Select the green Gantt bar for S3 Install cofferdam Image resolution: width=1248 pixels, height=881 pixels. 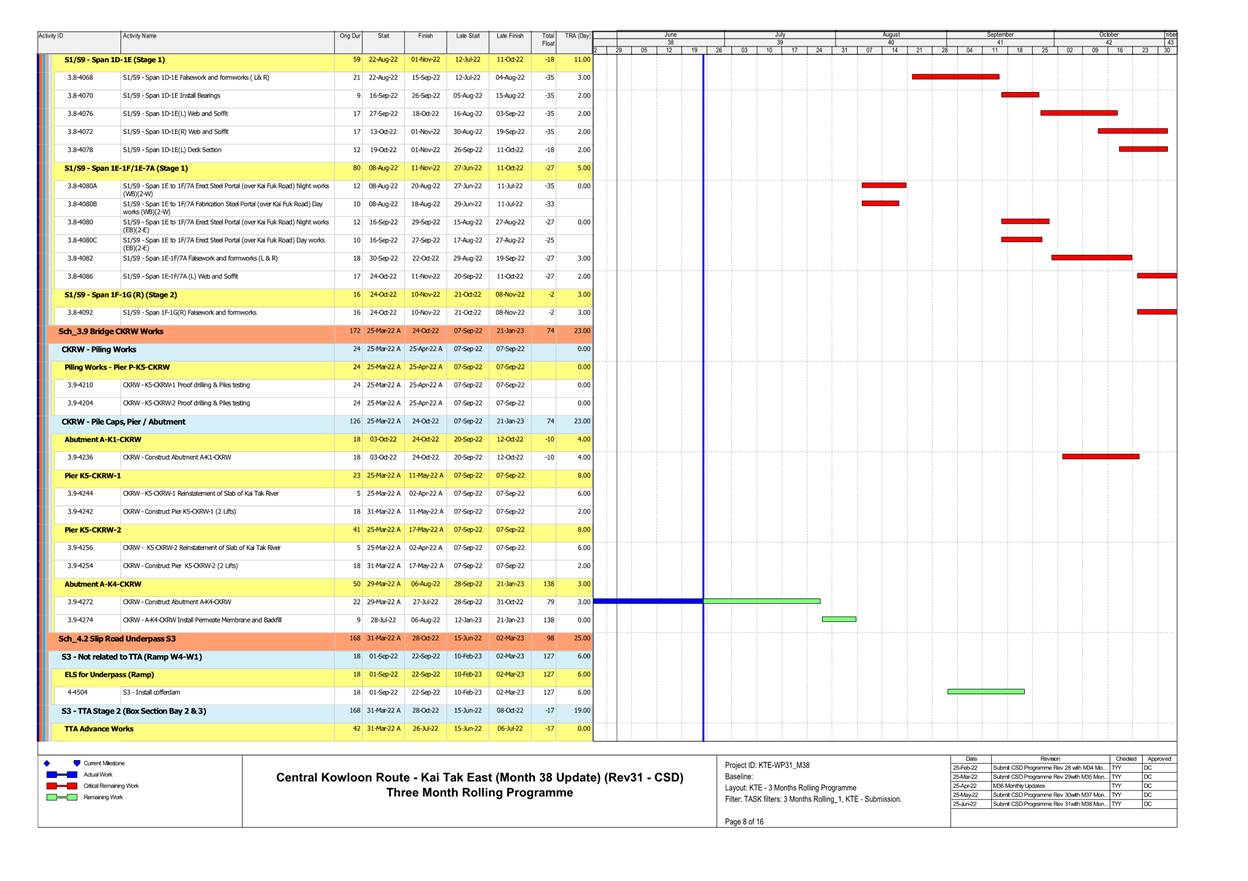click(x=985, y=691)
